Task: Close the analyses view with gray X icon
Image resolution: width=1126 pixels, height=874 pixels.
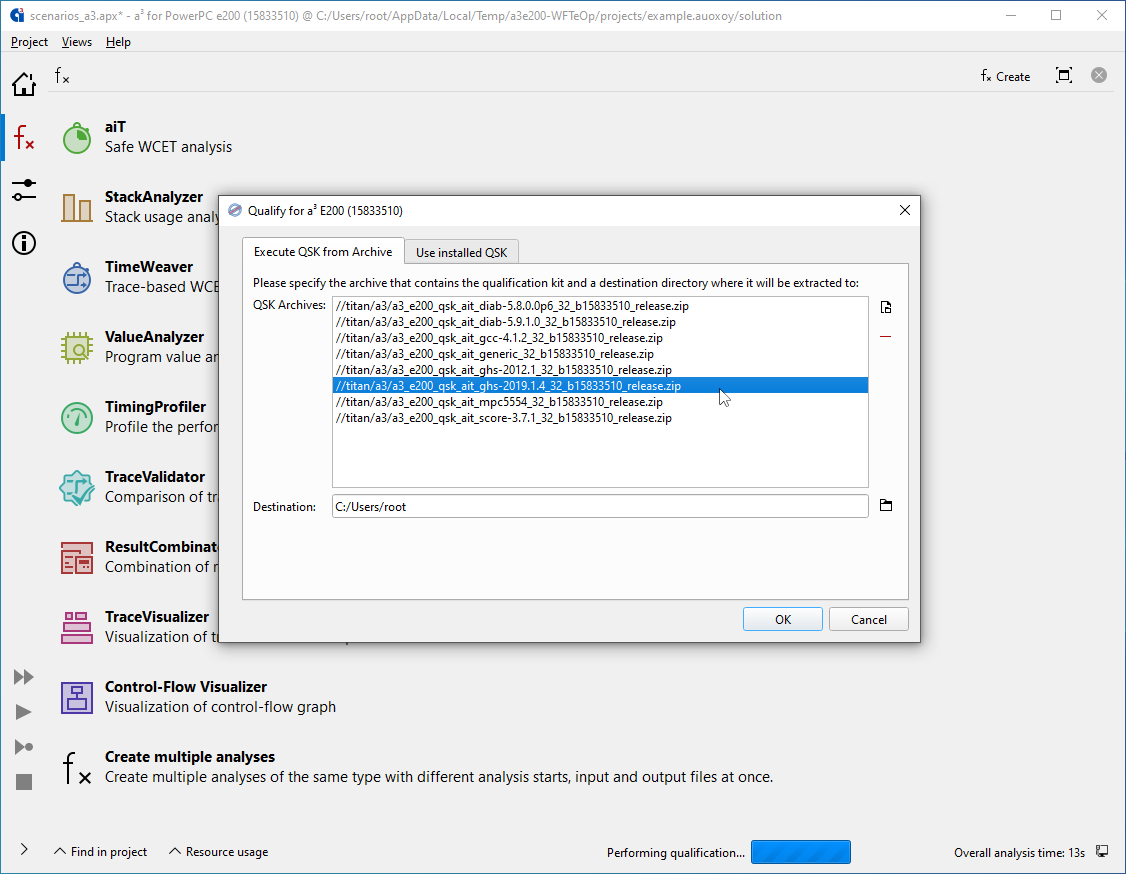Action: (1099, 75)
